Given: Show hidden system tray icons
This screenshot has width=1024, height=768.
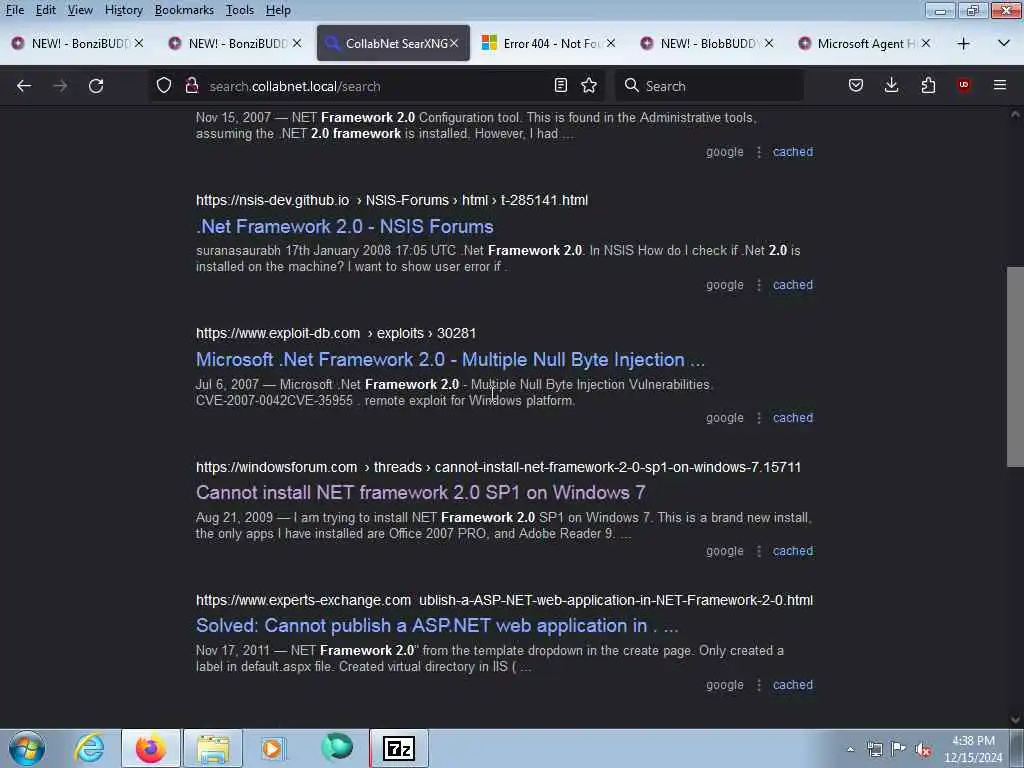Looking at the screenshot, I should tap(850, 749).
